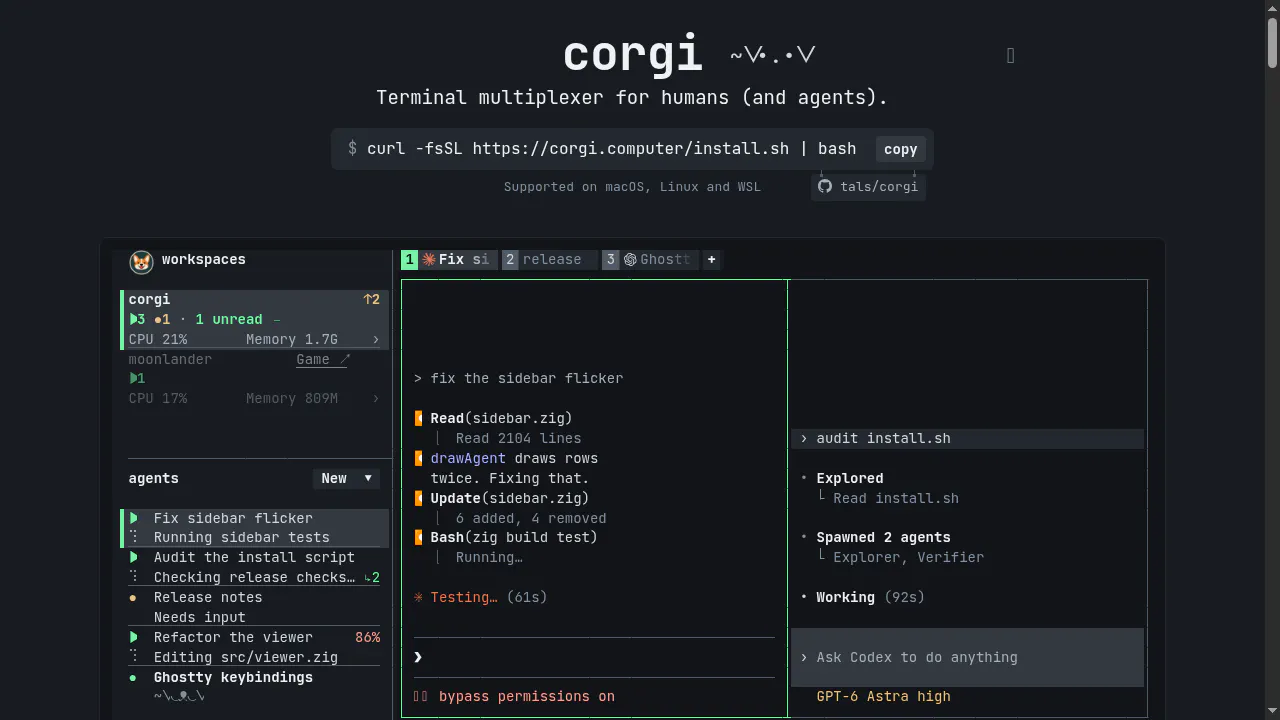1280x720 pixels.
Task: Click the OpenAI logo on the Ghostt tab
Action: (630, 259)
